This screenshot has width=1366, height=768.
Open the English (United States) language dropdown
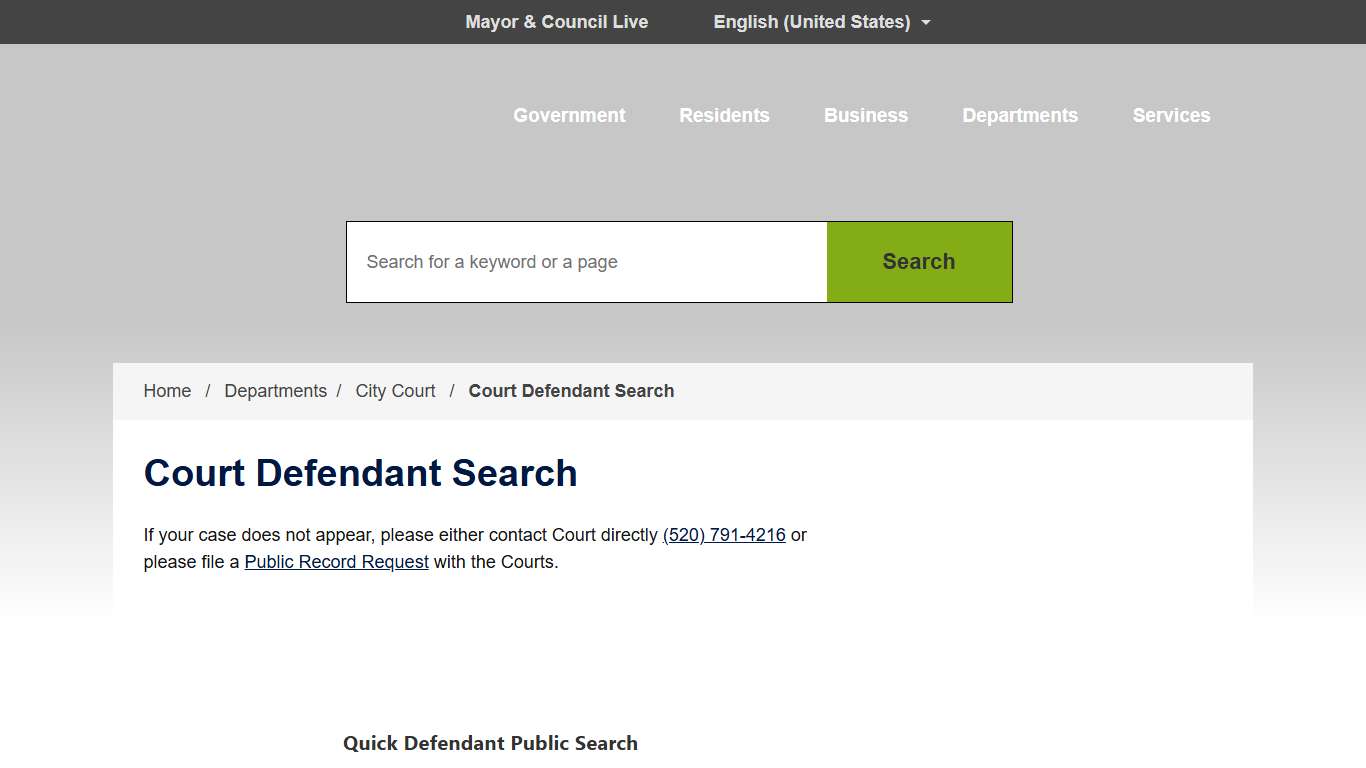[811, 21]
